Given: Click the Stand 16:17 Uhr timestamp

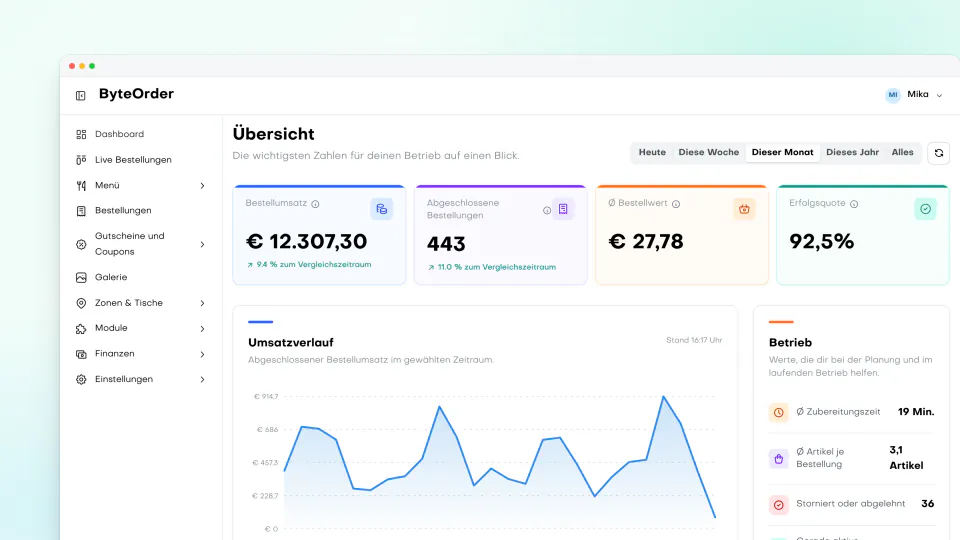Looking at the screenshot, I should (x=694, y=340).
